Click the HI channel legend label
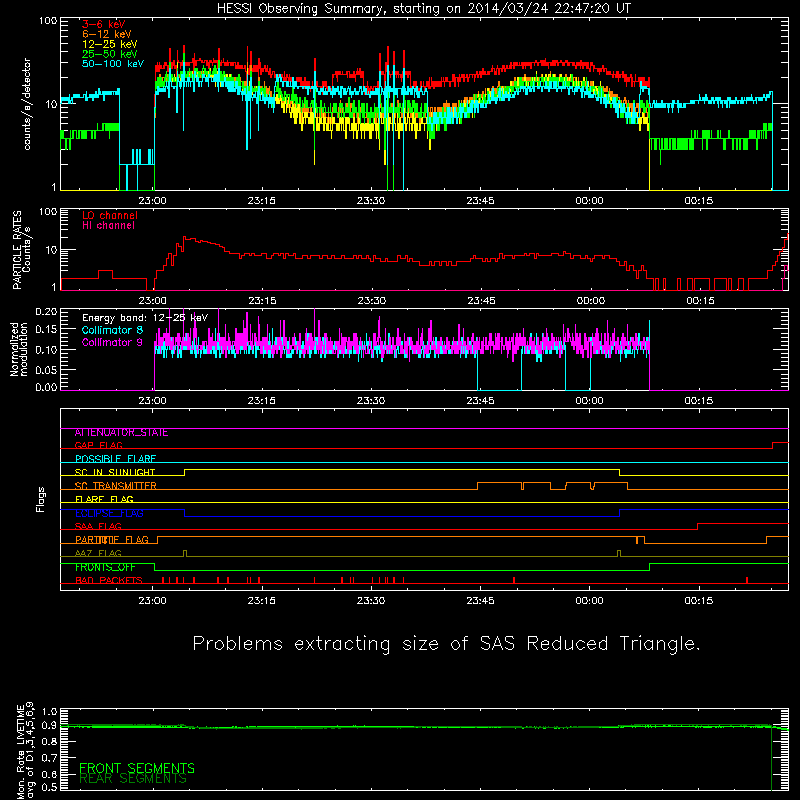The width and height of the screenshot is (800, 800). pos(108,225)
